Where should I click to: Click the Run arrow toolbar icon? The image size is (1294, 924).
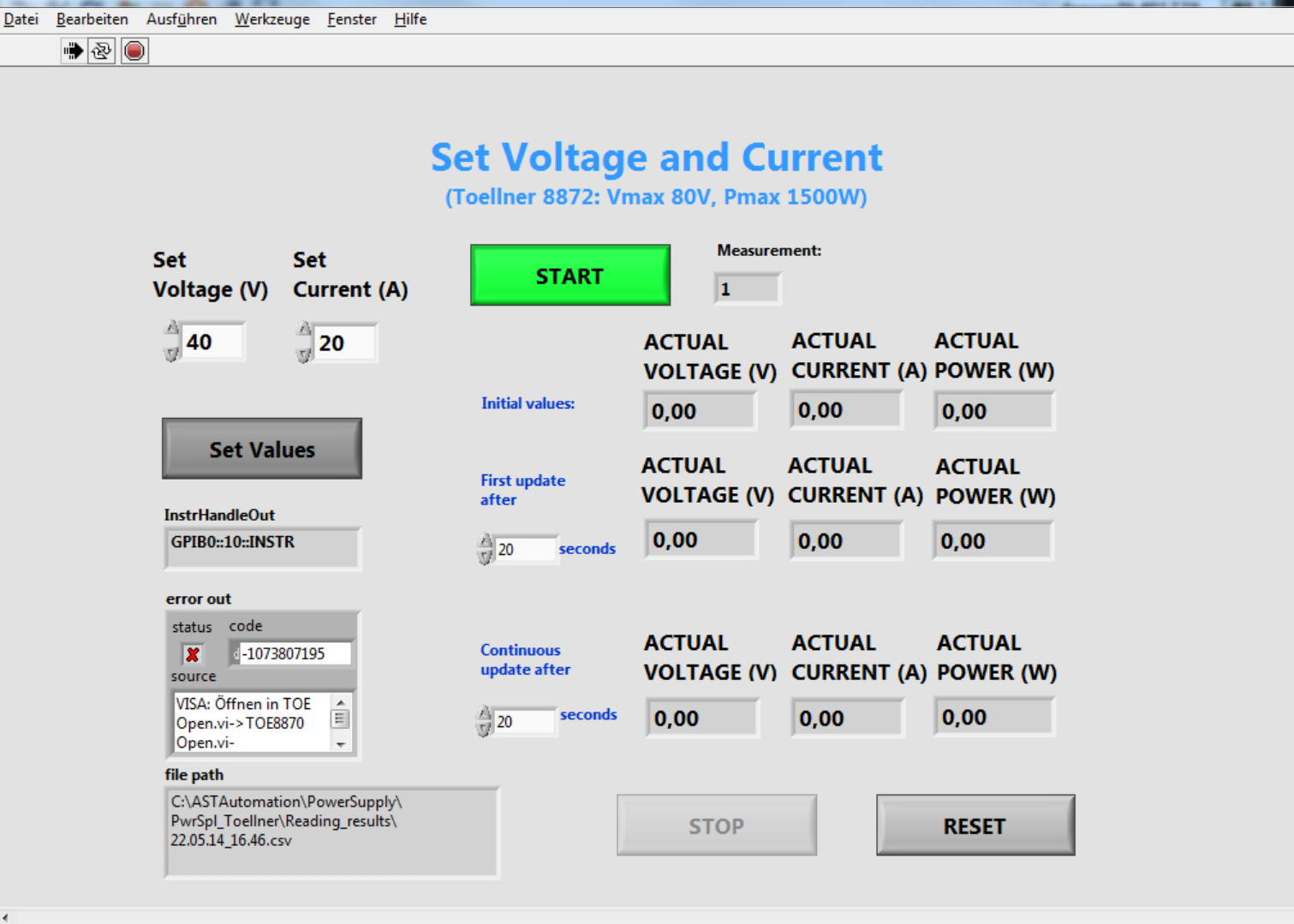[x=74, y=51]
